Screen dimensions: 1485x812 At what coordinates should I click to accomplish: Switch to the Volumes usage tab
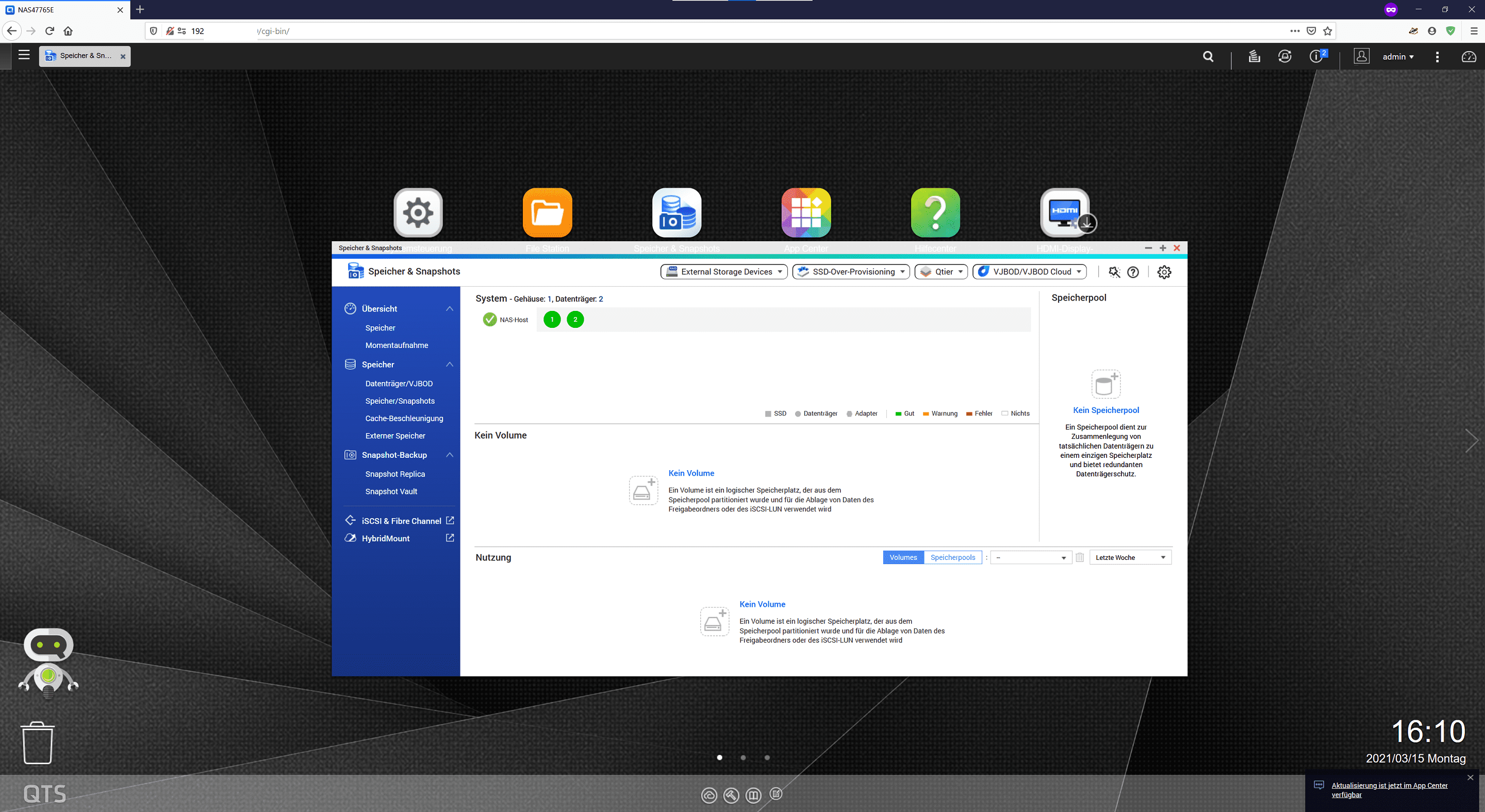[x=903, y=557]
